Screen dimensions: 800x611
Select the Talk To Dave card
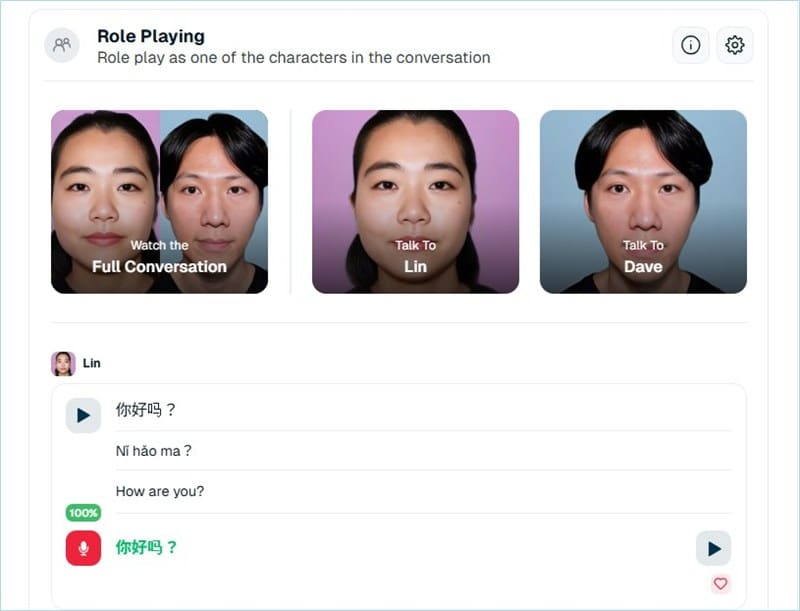point(643,202)
